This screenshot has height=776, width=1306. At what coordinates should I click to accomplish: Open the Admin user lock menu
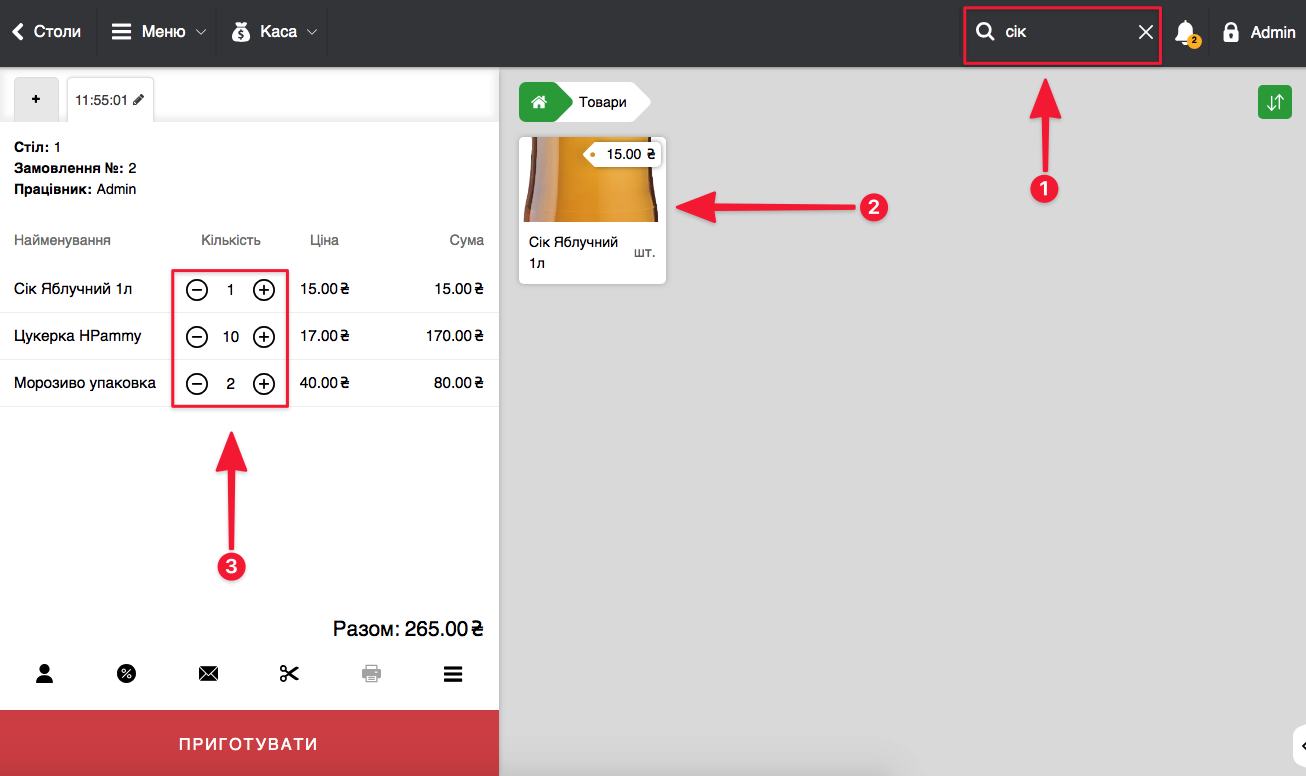click(x=1259, y=32)
